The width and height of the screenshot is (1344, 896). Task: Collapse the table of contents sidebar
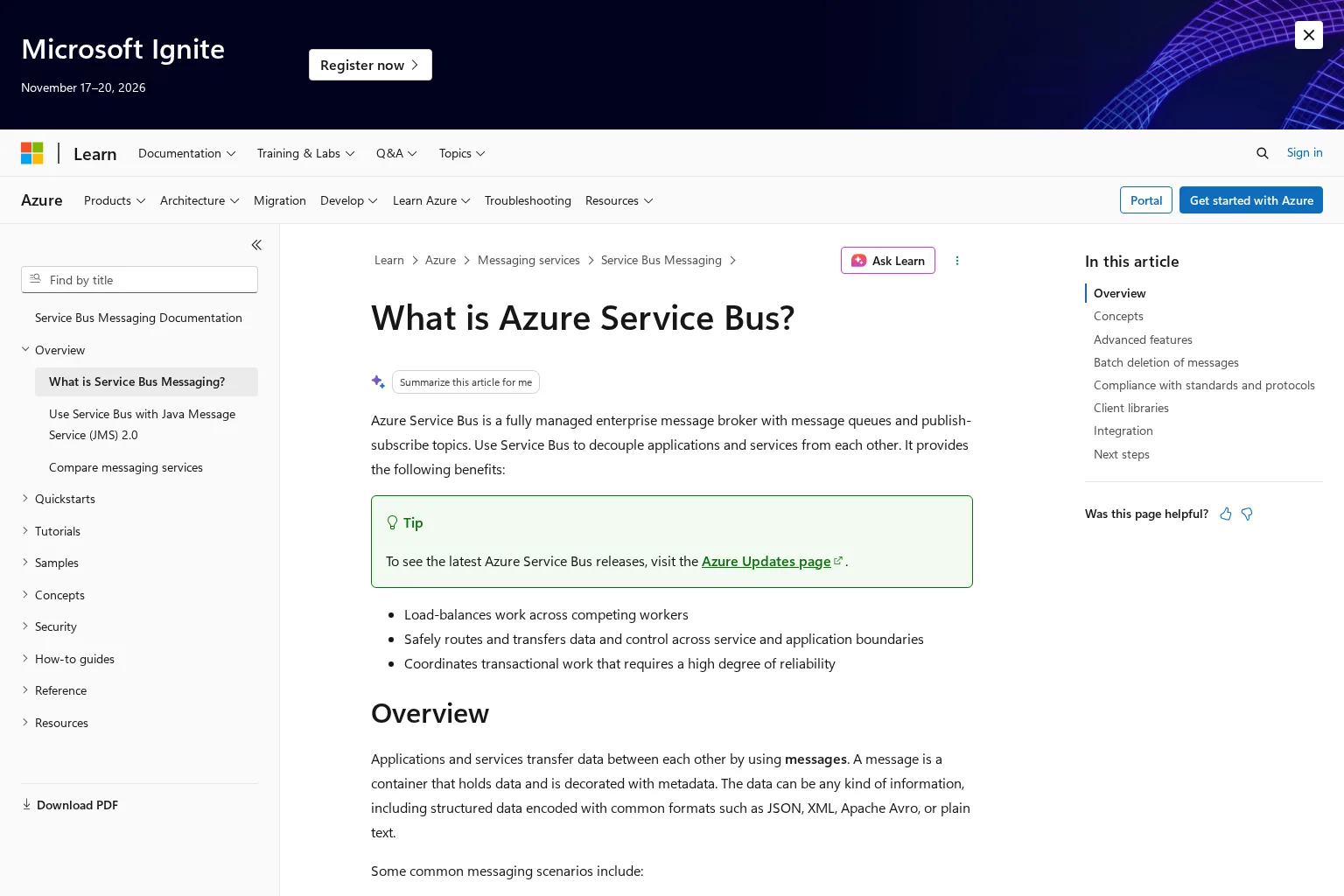pyautogui.click(x=256, y=245)
